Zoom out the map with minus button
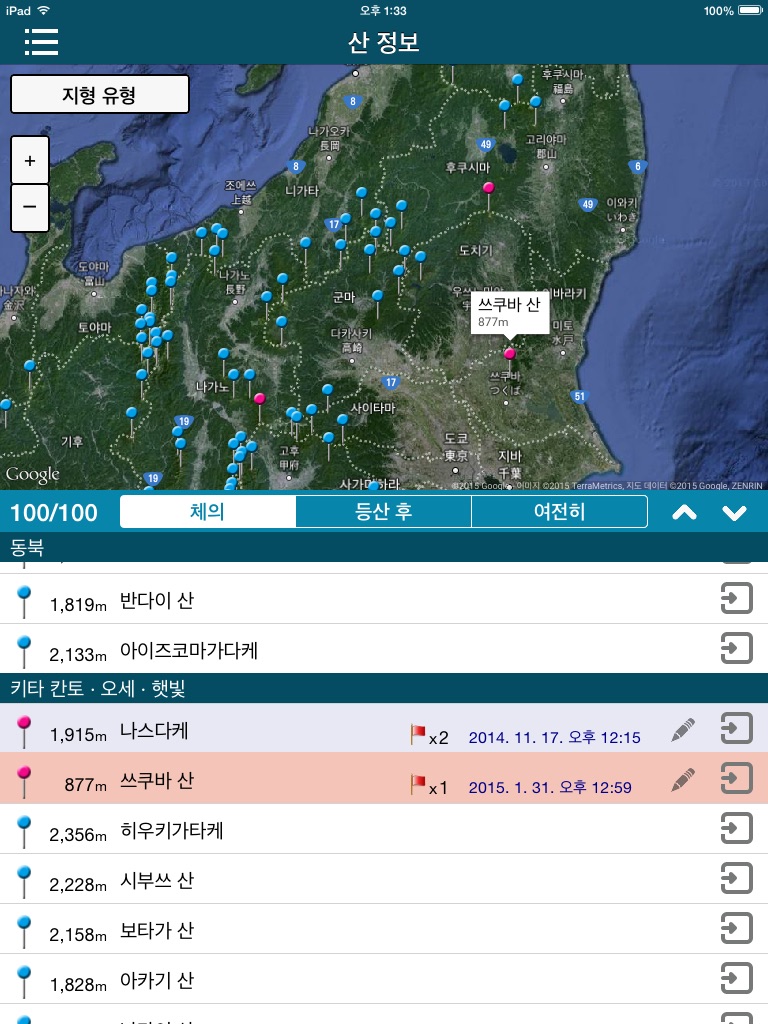This screenshot has width=768, height=1024. (x=30, y=208)
